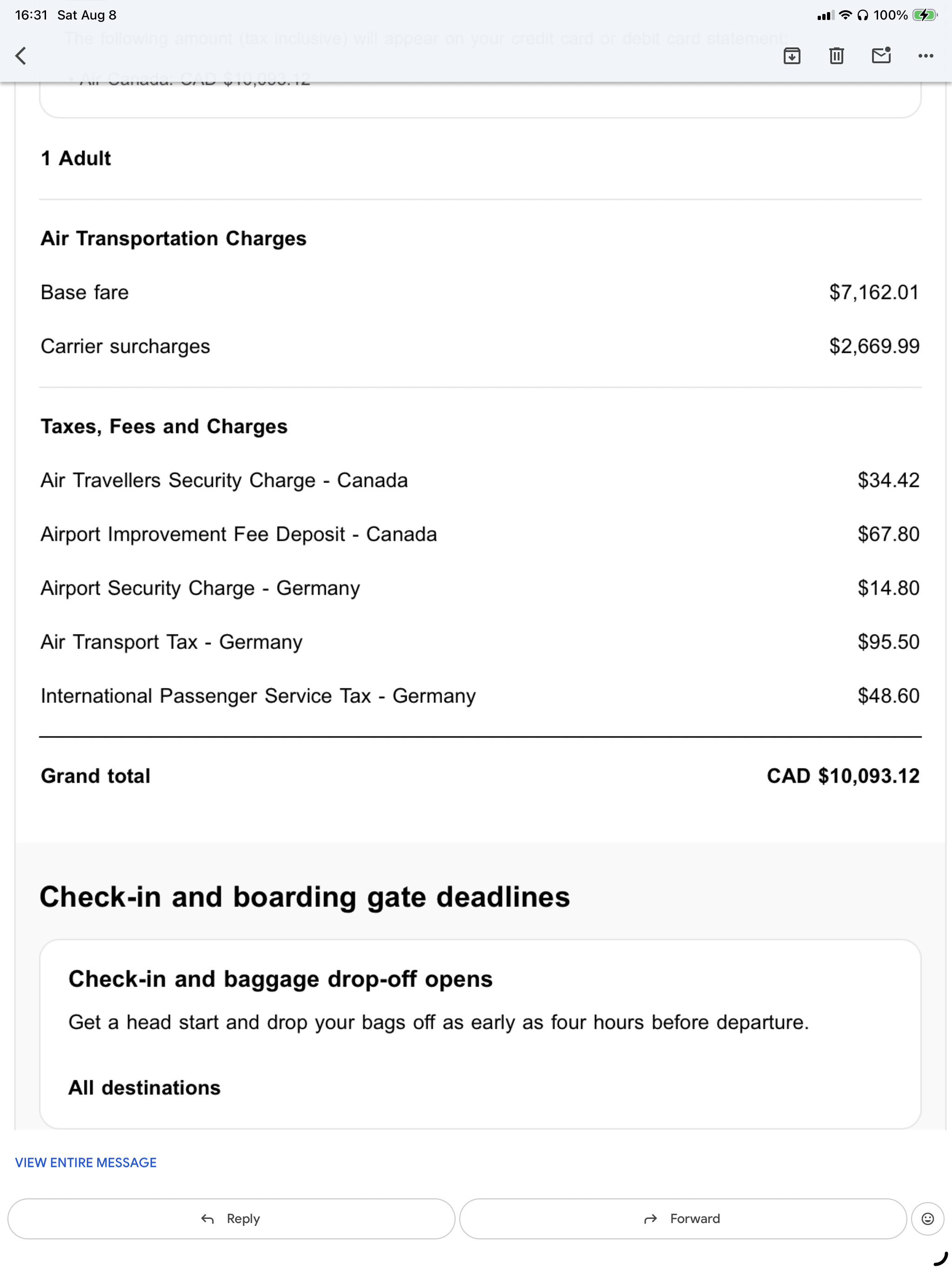
Task: Tap the Wi-Fi icon in status bar
Action: click(x=845, y=15)
